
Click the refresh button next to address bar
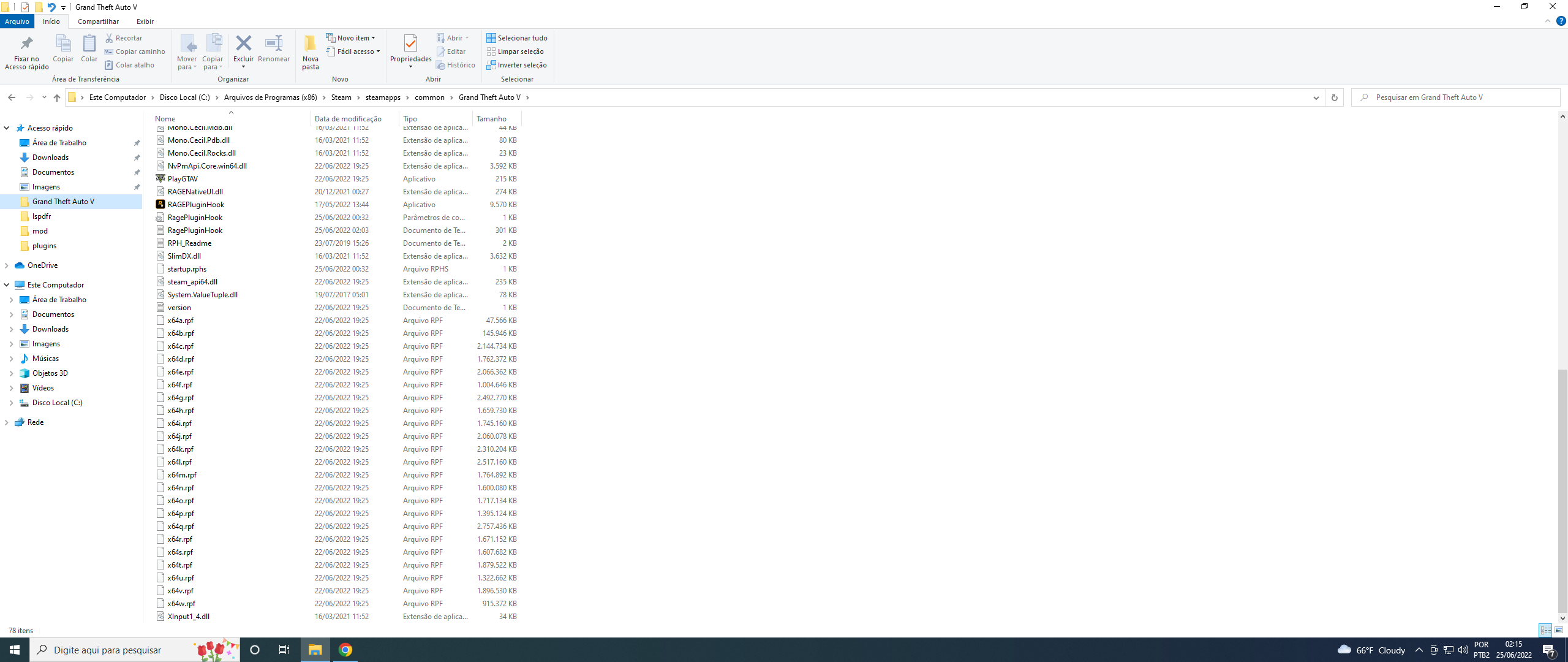pos(1334,97)
